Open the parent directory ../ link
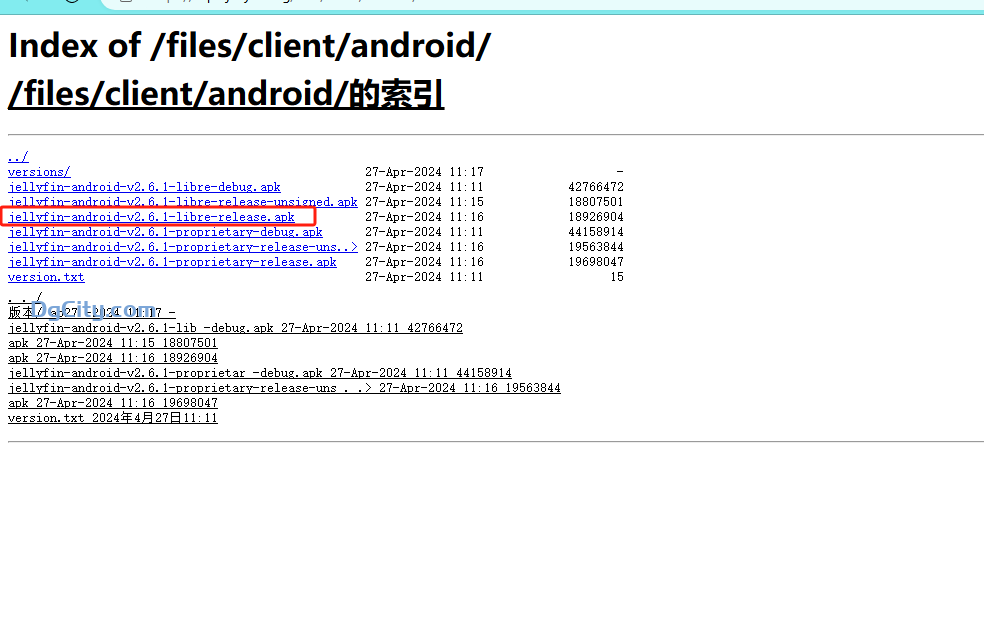 [18, 157]
